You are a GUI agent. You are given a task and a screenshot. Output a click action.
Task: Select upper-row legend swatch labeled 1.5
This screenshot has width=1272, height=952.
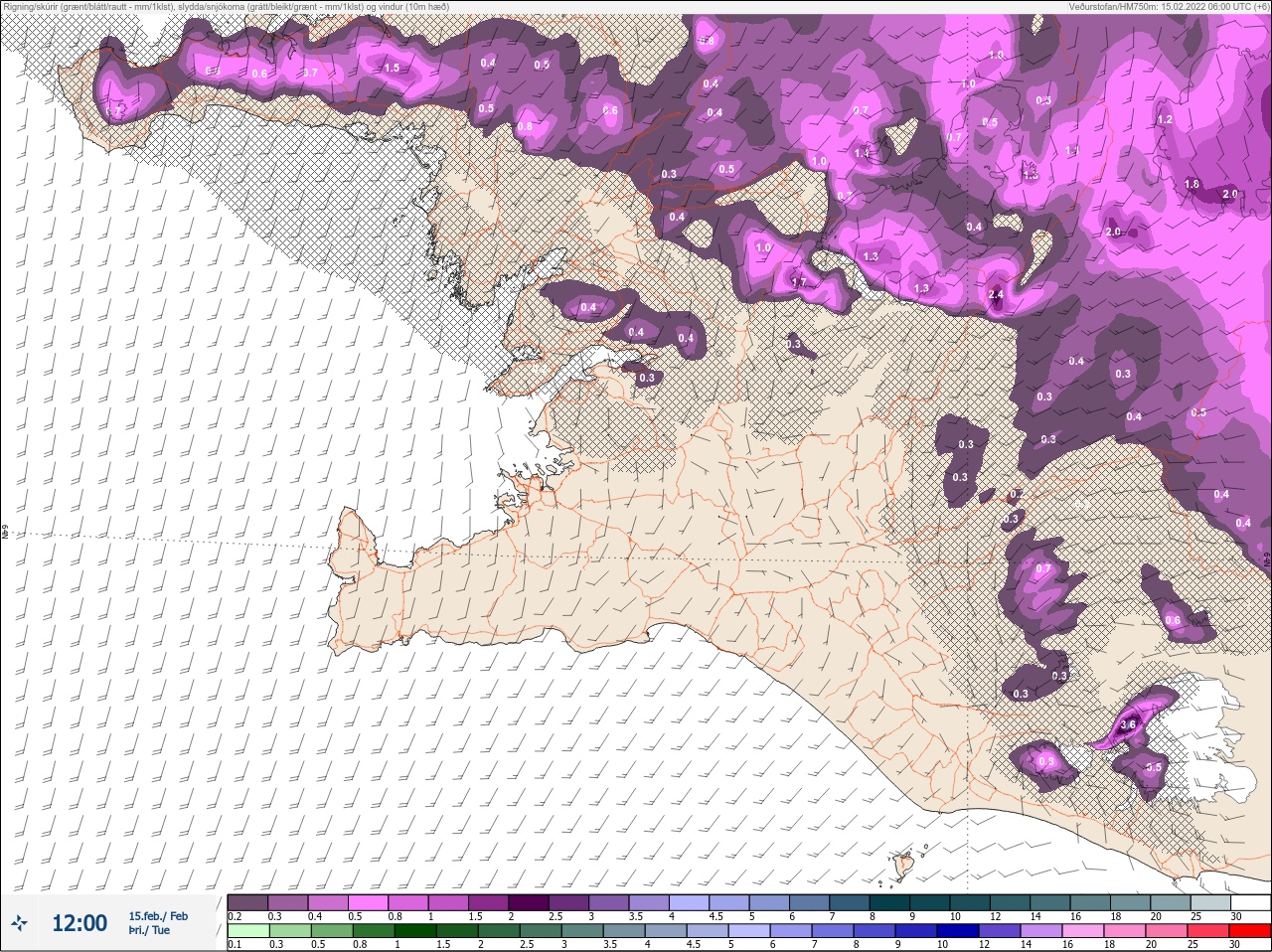click(x=488, y=902)
